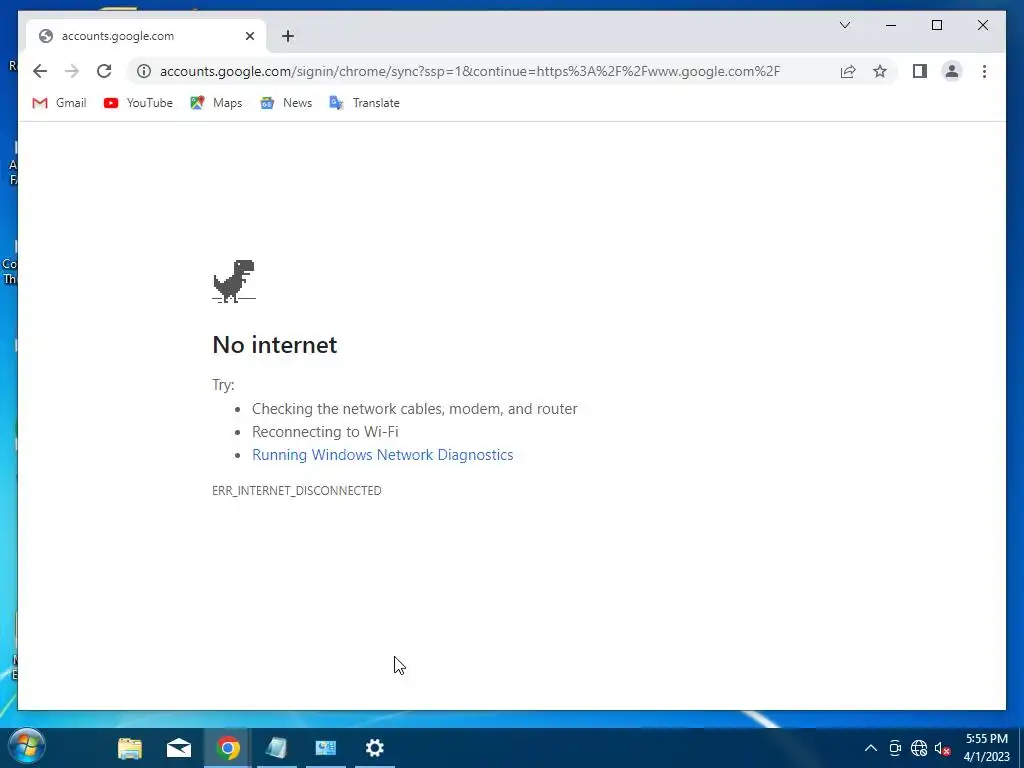This screenshot has width=1024, height=768.
Task: Select the accounts.google.com tab
Action: (146, 36)
